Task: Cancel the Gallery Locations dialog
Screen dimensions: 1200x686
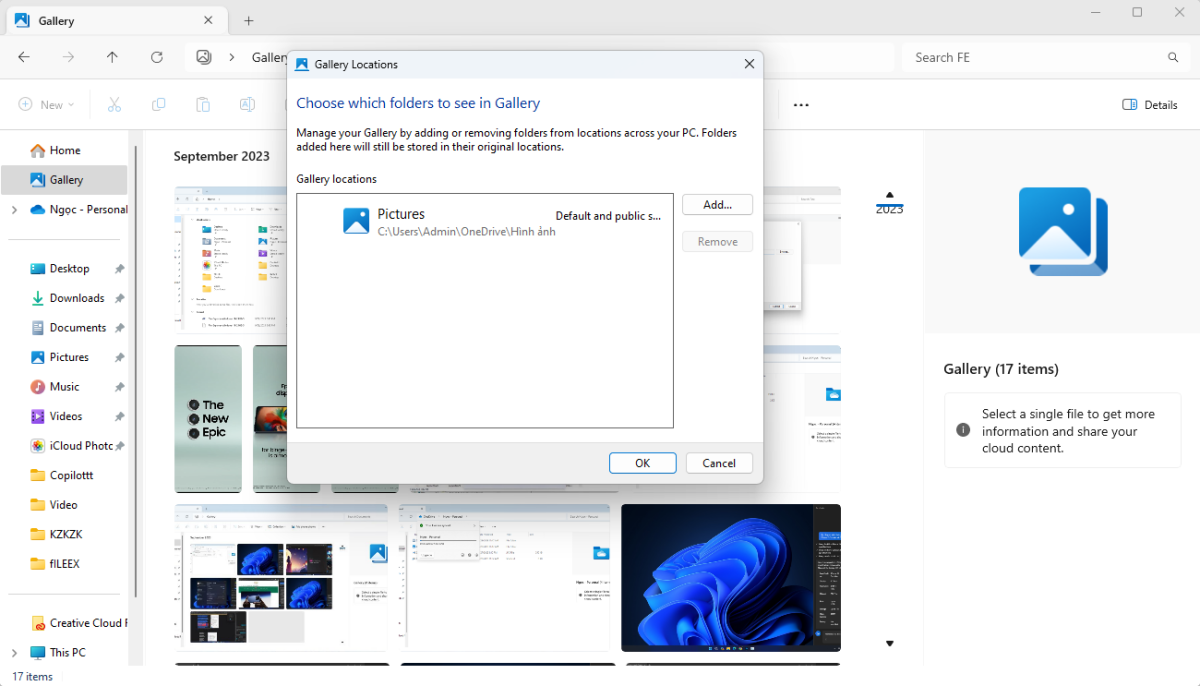Action: pyautogui.click(x=719, y=463)
